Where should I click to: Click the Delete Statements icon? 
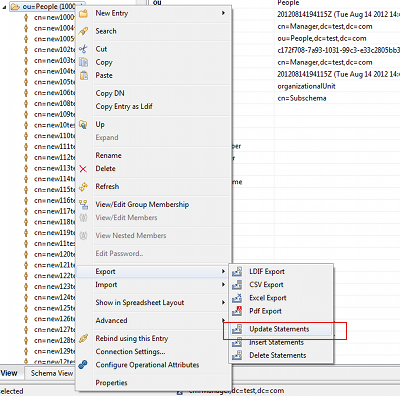coord(237,355)
